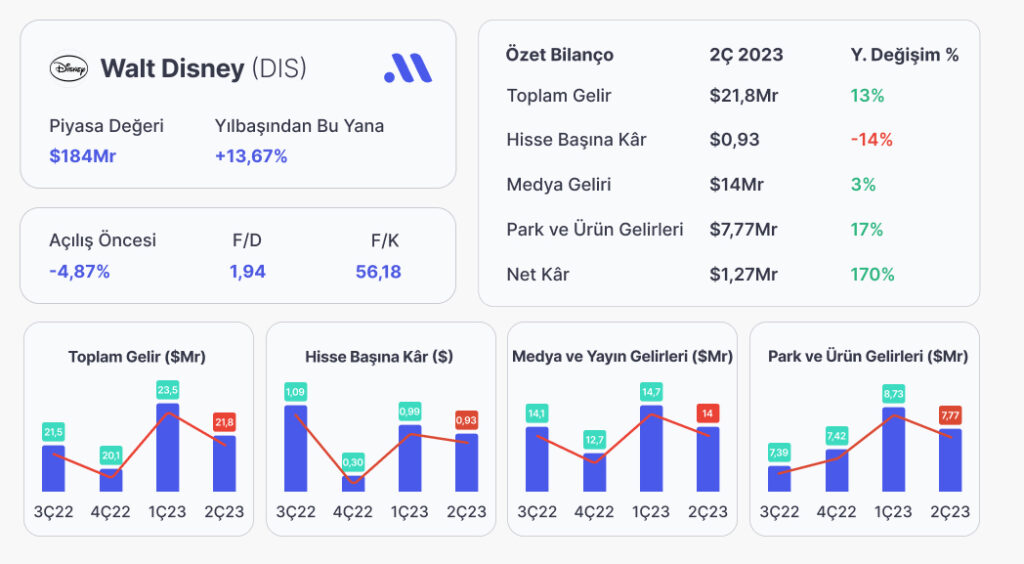The width and height of the screenshot is (1024, 564).
Task: Click the 1,09 bar label in EPS chart
Action: [x=295, y=392]
